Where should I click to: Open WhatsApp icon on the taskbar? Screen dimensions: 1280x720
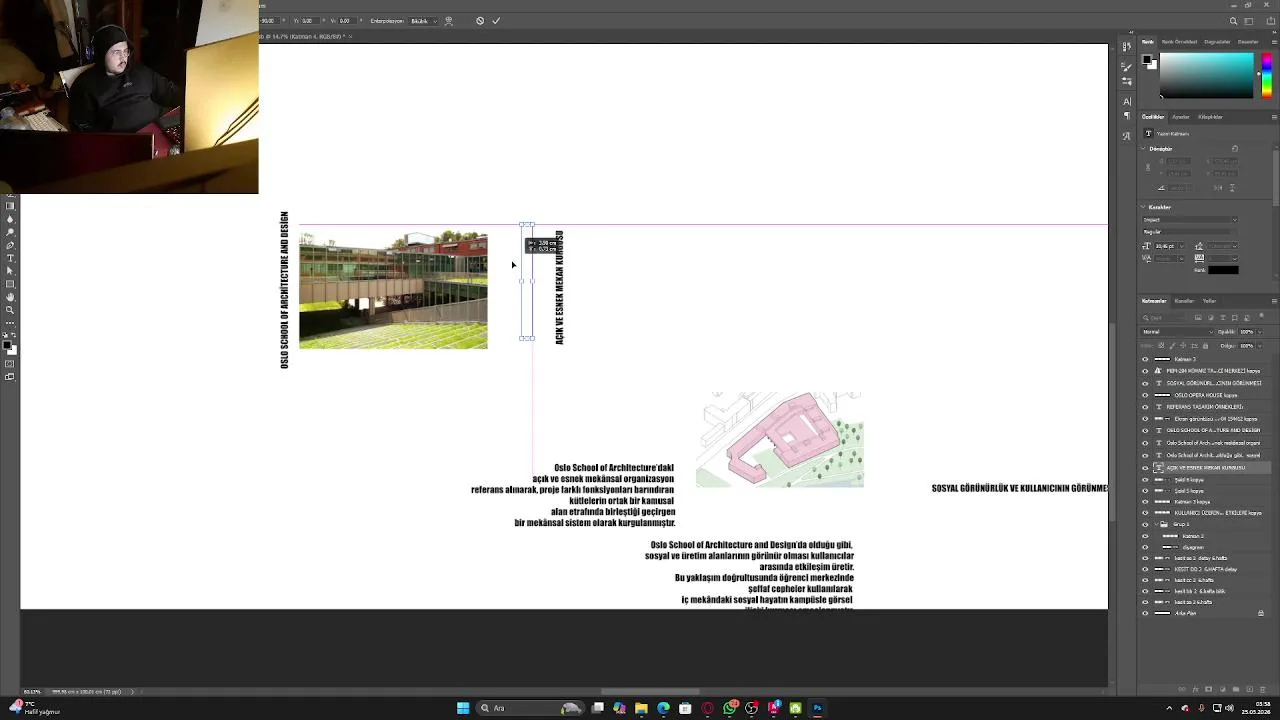730,708
